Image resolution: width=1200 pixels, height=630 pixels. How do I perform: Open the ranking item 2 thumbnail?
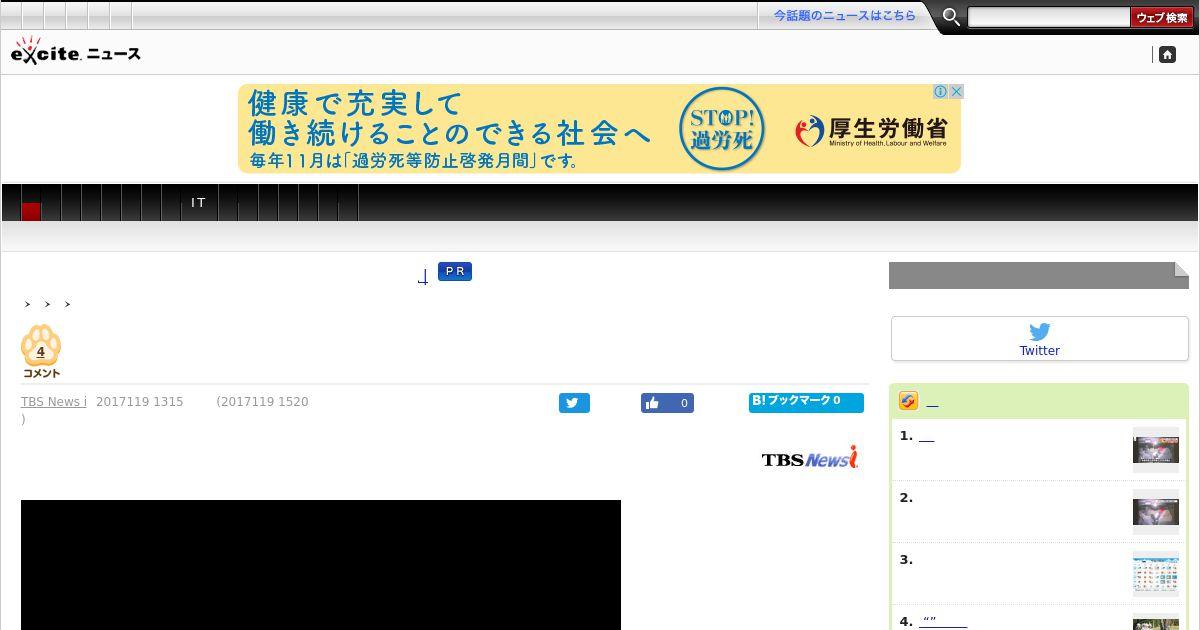(1156, 512)
